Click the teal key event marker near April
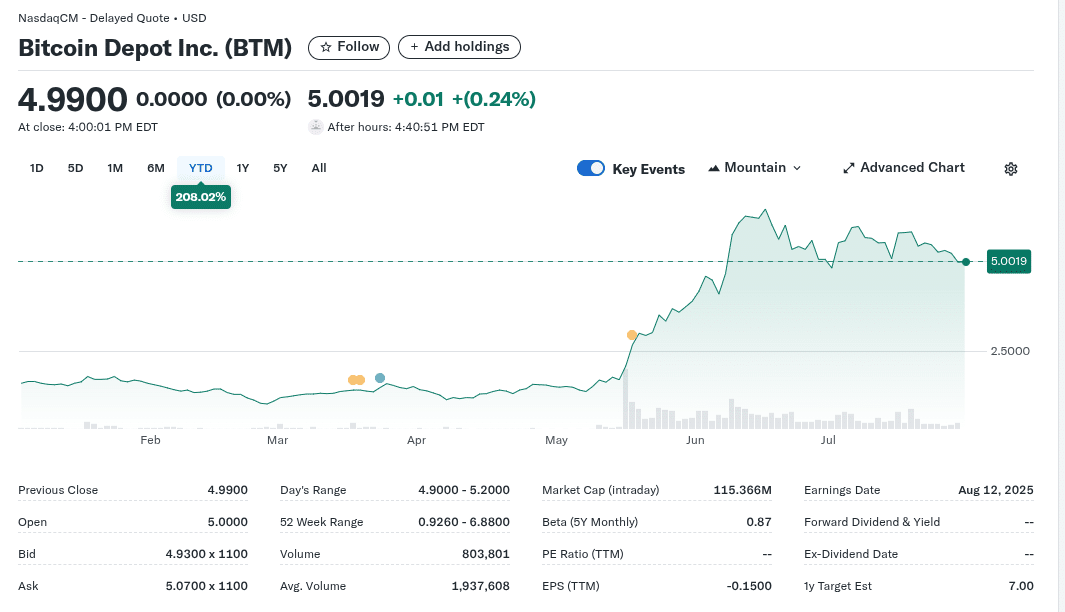 (380, 378)
